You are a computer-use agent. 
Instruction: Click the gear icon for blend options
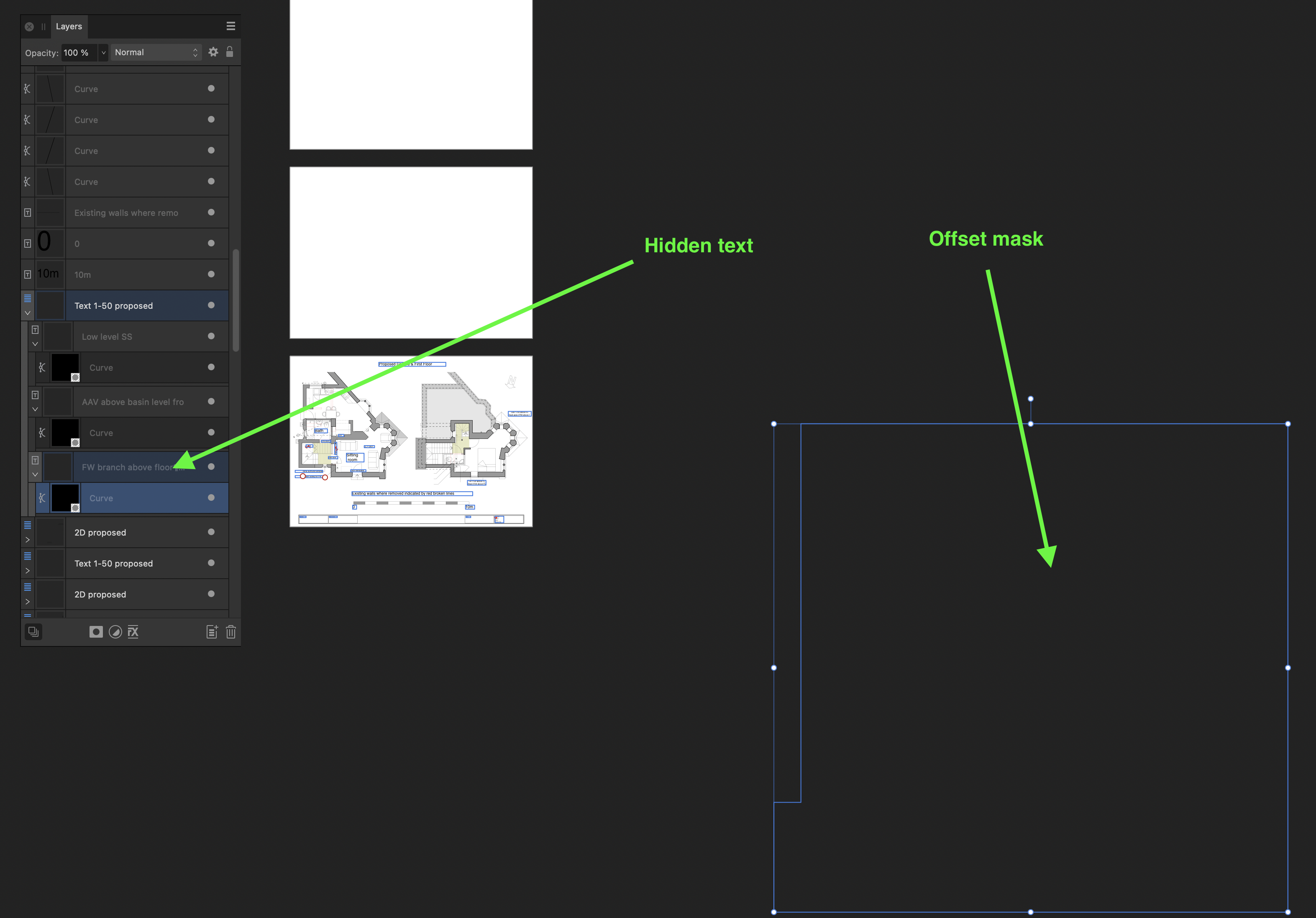[x=213, y=52]
